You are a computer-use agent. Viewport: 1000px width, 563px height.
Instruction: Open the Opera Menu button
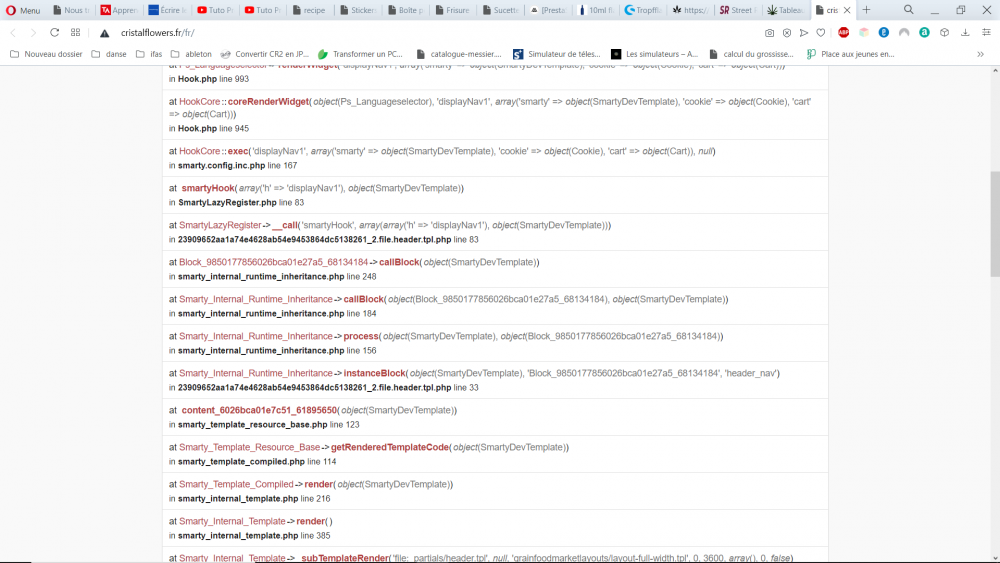(23, 10)
